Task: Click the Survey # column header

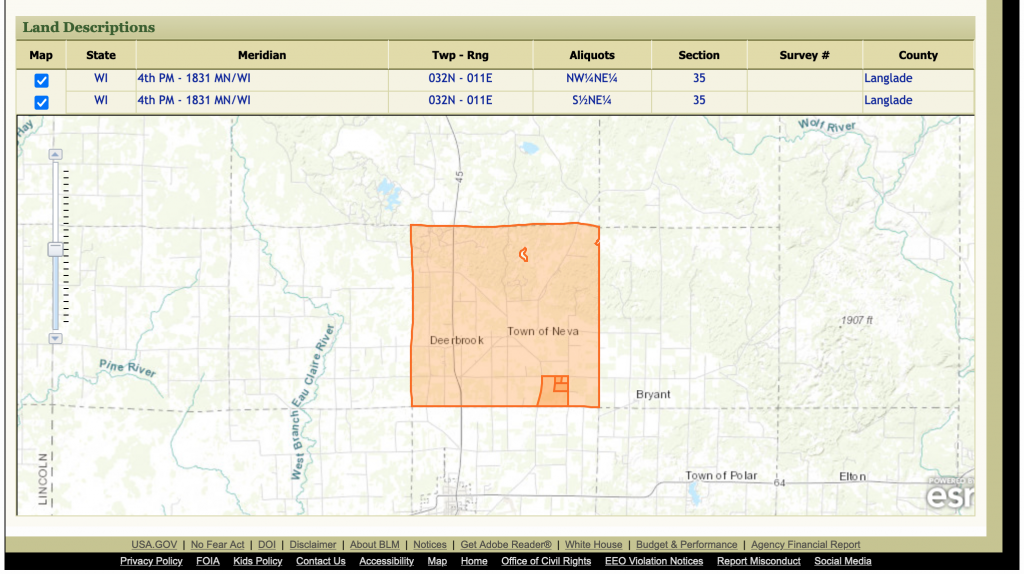Action: tap(805, 55)
